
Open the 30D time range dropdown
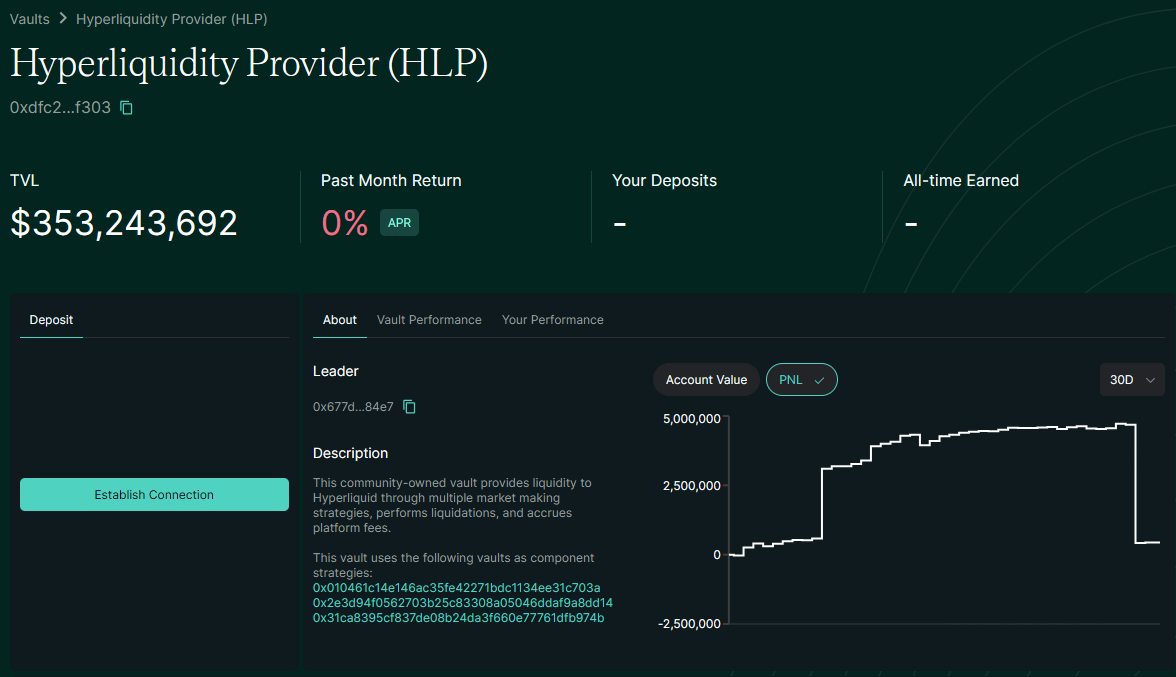(x=1132, y=380)
